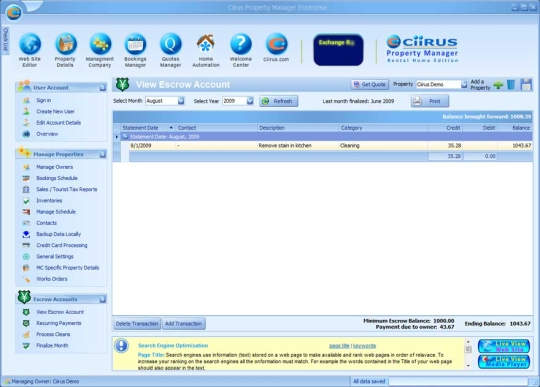Viewport: 540px width, 387px height.
Task: Click the Delete Transaction button
Action: (137, 324)
